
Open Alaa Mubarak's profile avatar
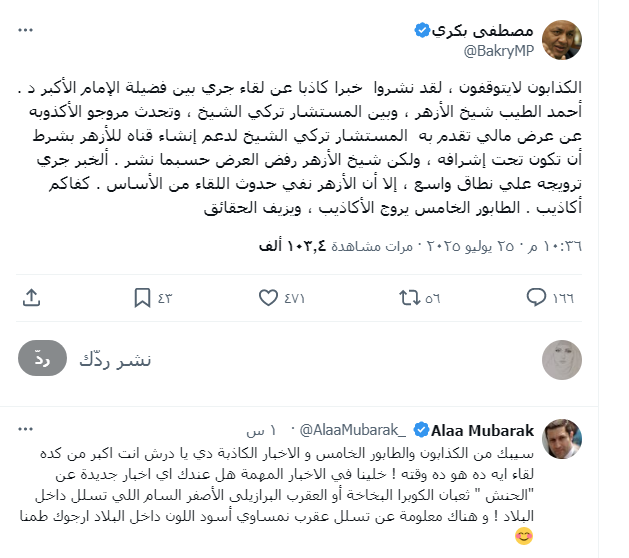pos(563,441)
